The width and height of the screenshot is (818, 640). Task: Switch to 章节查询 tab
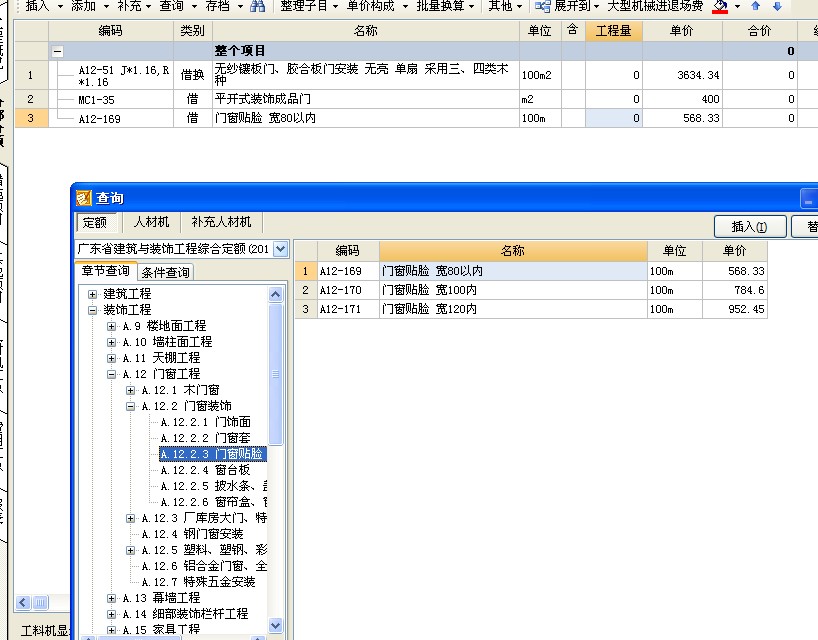(106, 271)
